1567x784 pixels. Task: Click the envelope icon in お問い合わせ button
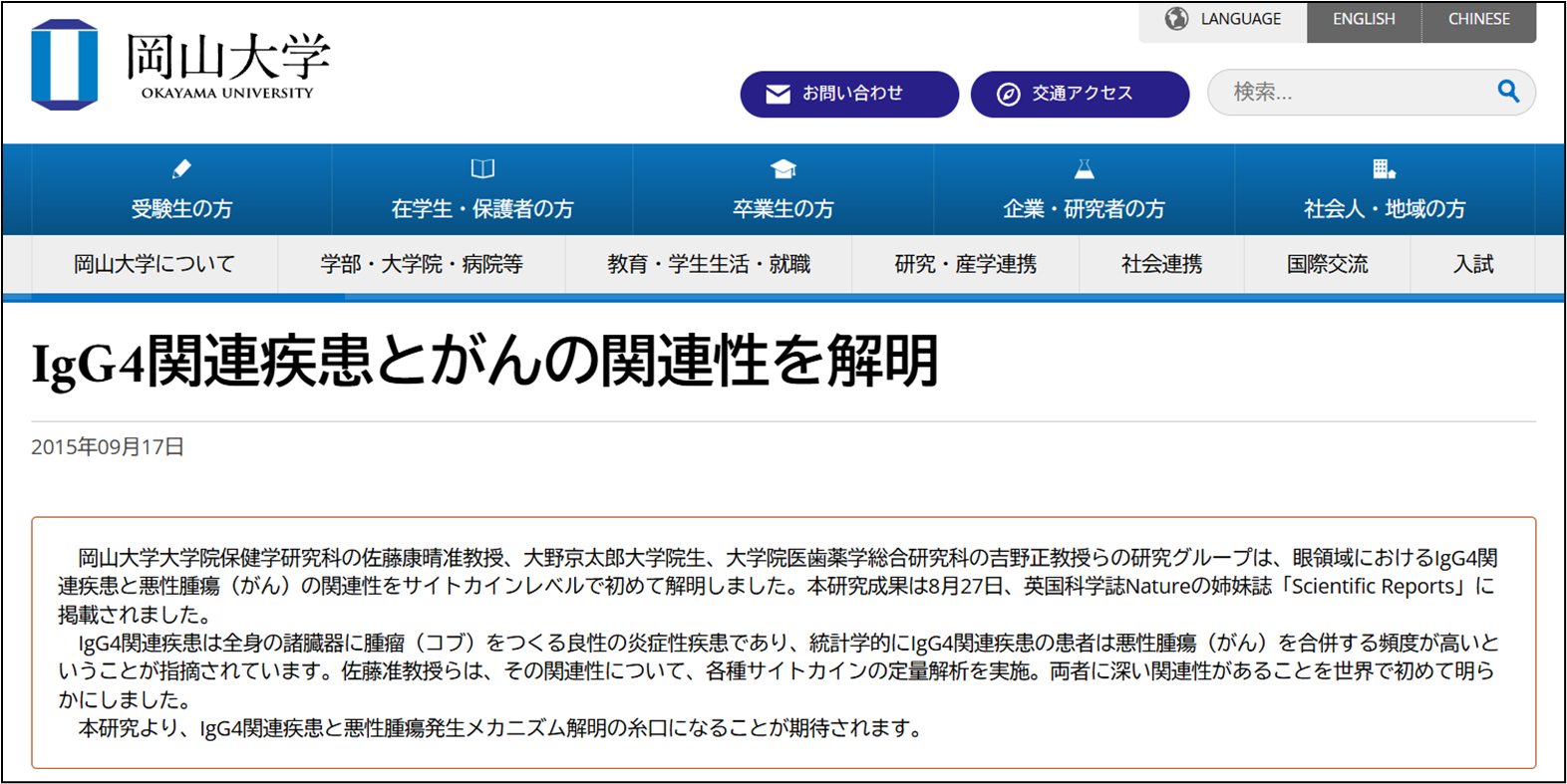click(778, 94)
